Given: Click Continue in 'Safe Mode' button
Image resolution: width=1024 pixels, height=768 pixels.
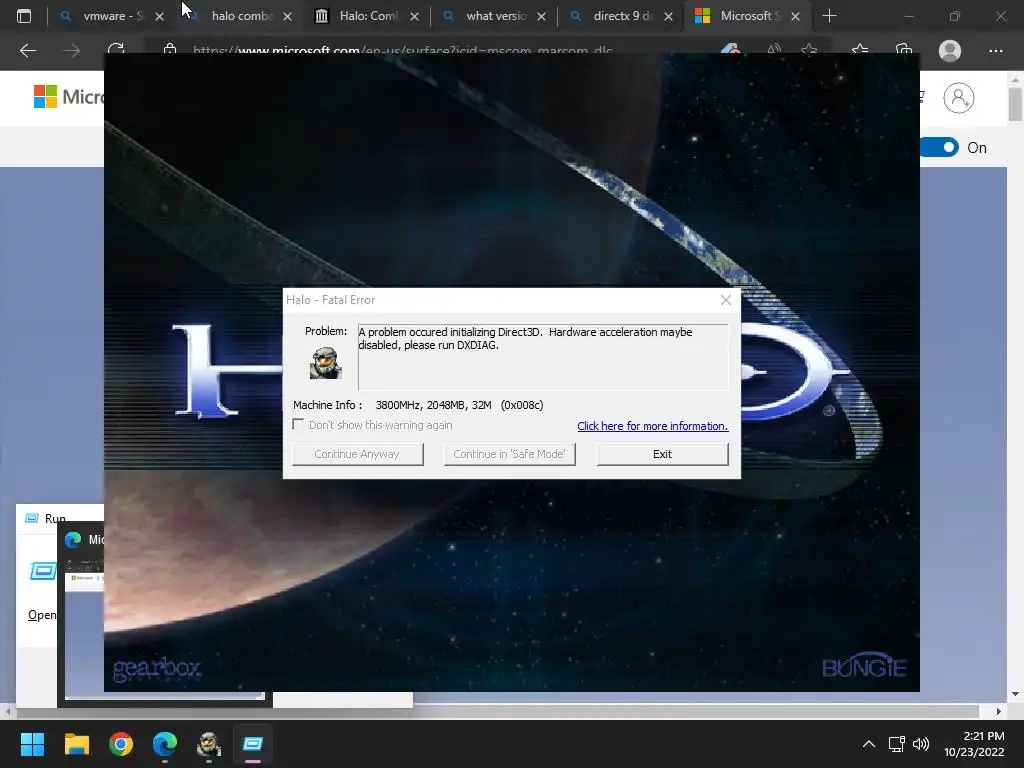Looking at the screenshot, I should pos(509,454).
